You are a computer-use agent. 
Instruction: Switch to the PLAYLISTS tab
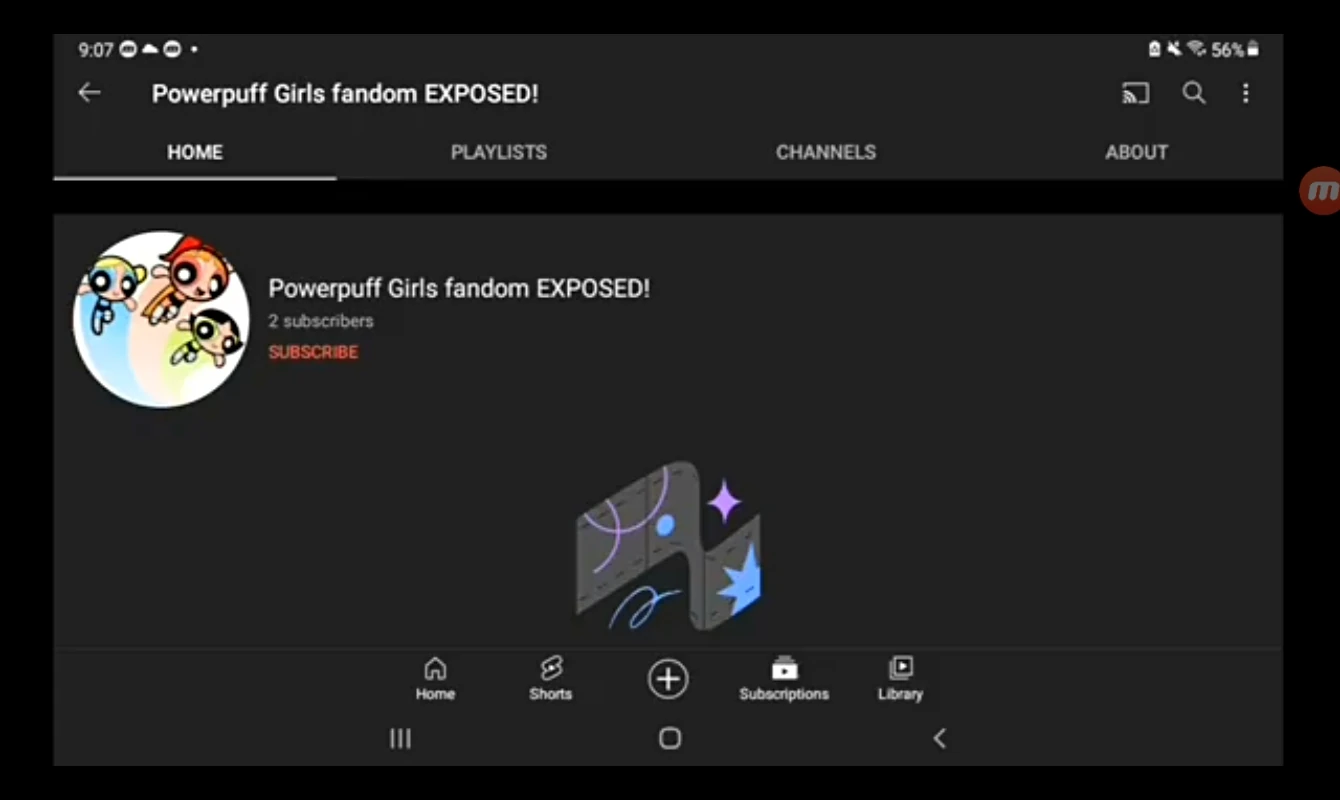coord(499,152)
